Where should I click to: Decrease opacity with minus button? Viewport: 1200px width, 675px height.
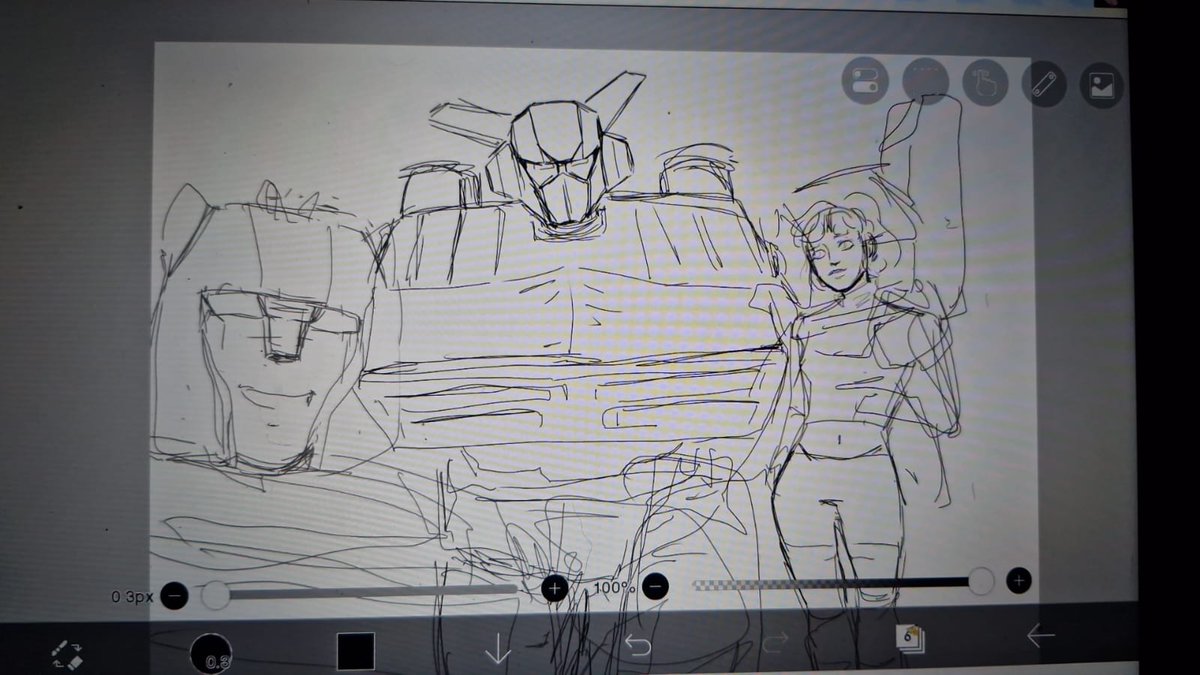point(655,586)
